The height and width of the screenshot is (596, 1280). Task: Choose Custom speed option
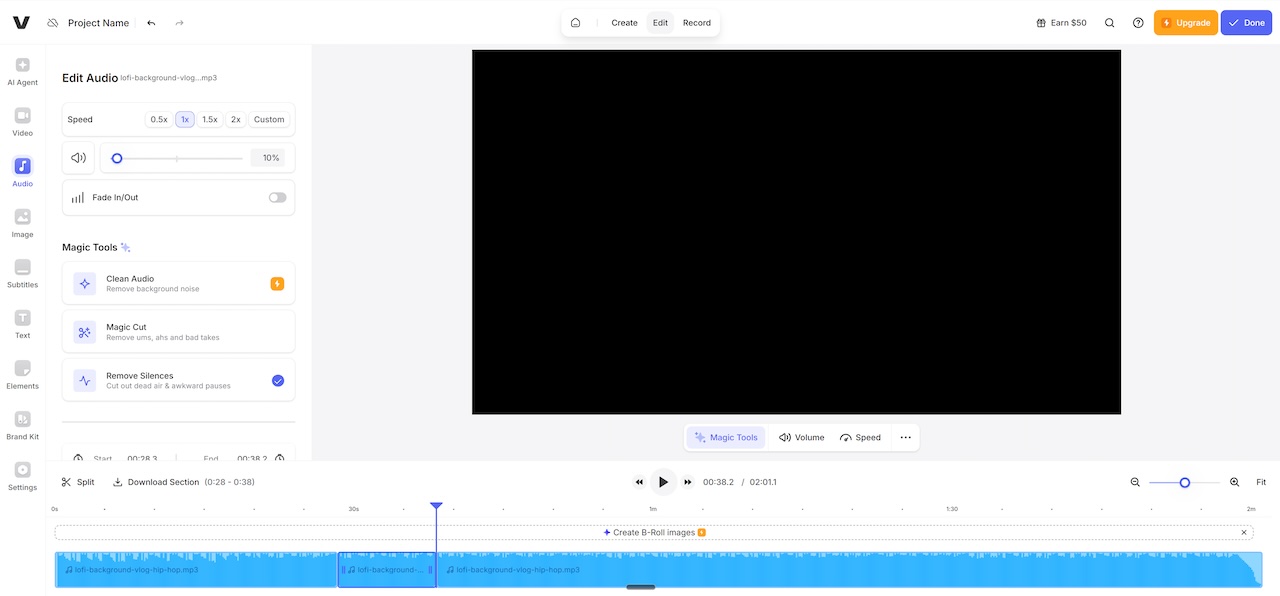268,119
